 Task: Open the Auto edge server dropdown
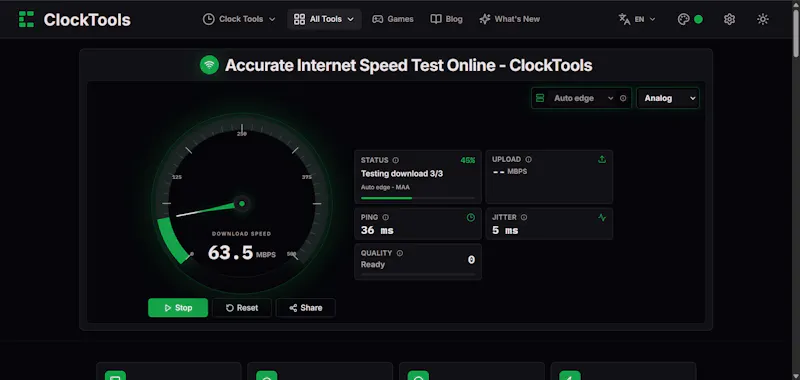581,98
